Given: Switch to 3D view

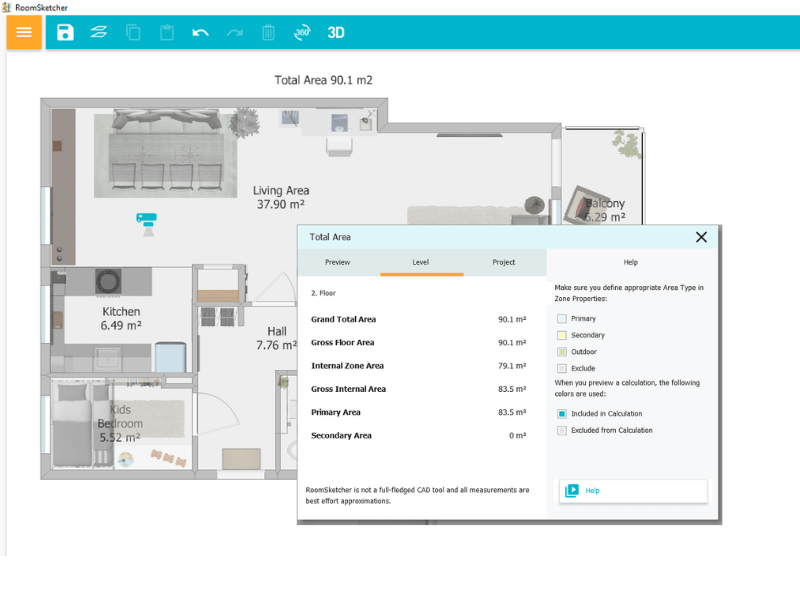Looking at the screenshot, I should pyautogui.click(x=336, y=32).
